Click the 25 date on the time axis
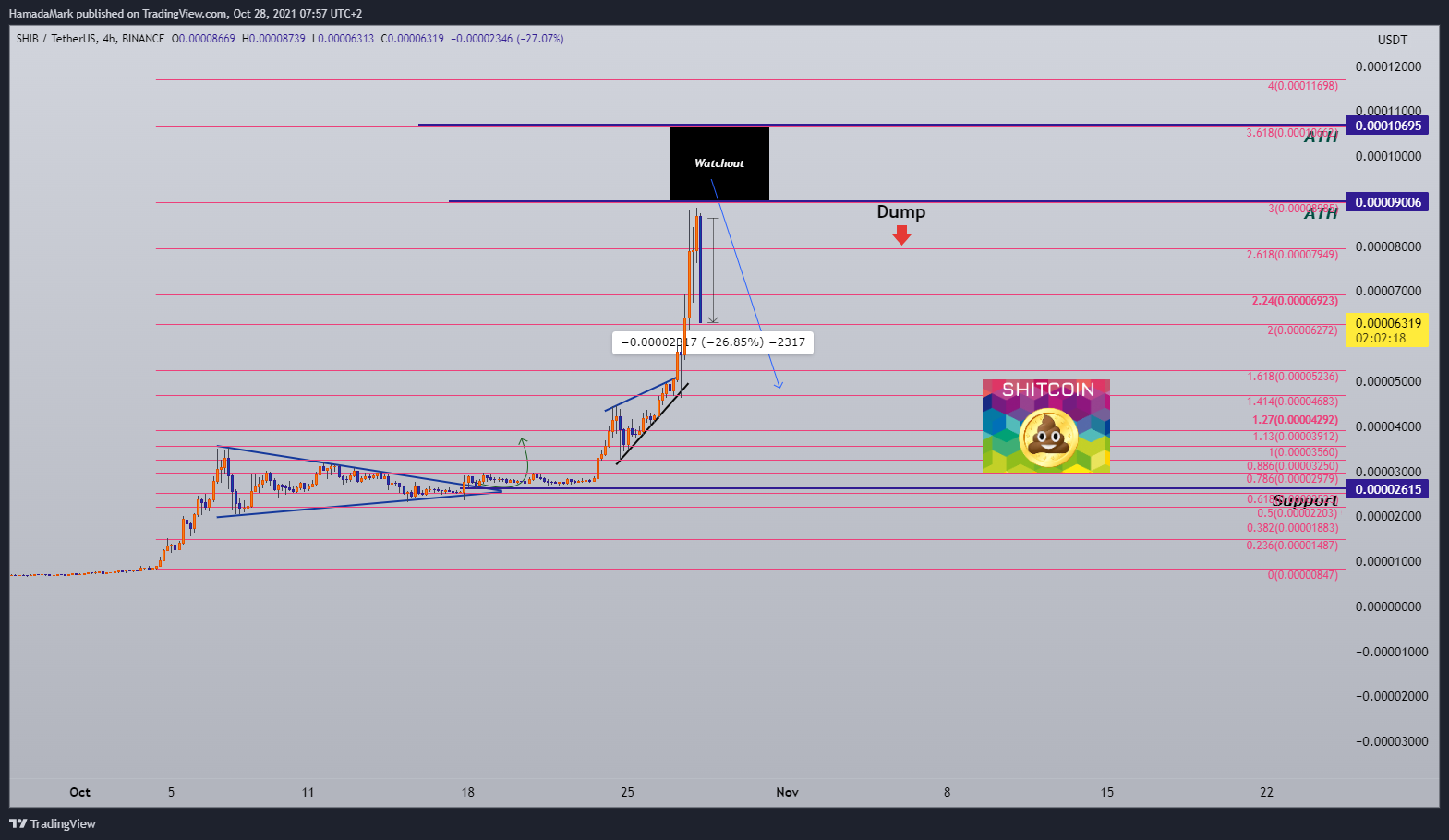The width and height of the screenshot is (1449, 840). tap(628, 792)
